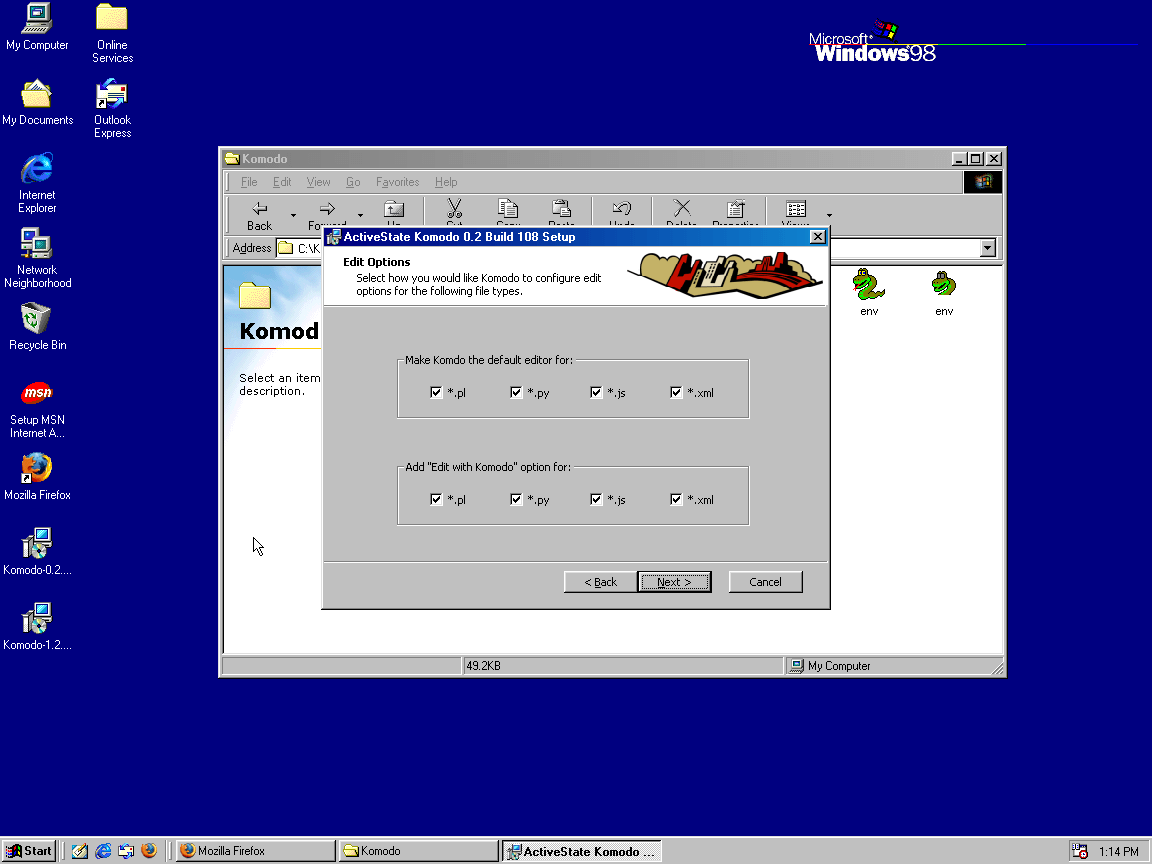The height and width of the screenshot is (864, 1152).
Task: Click the Views icon in the folder toolbar
Action: pos(796,209)
